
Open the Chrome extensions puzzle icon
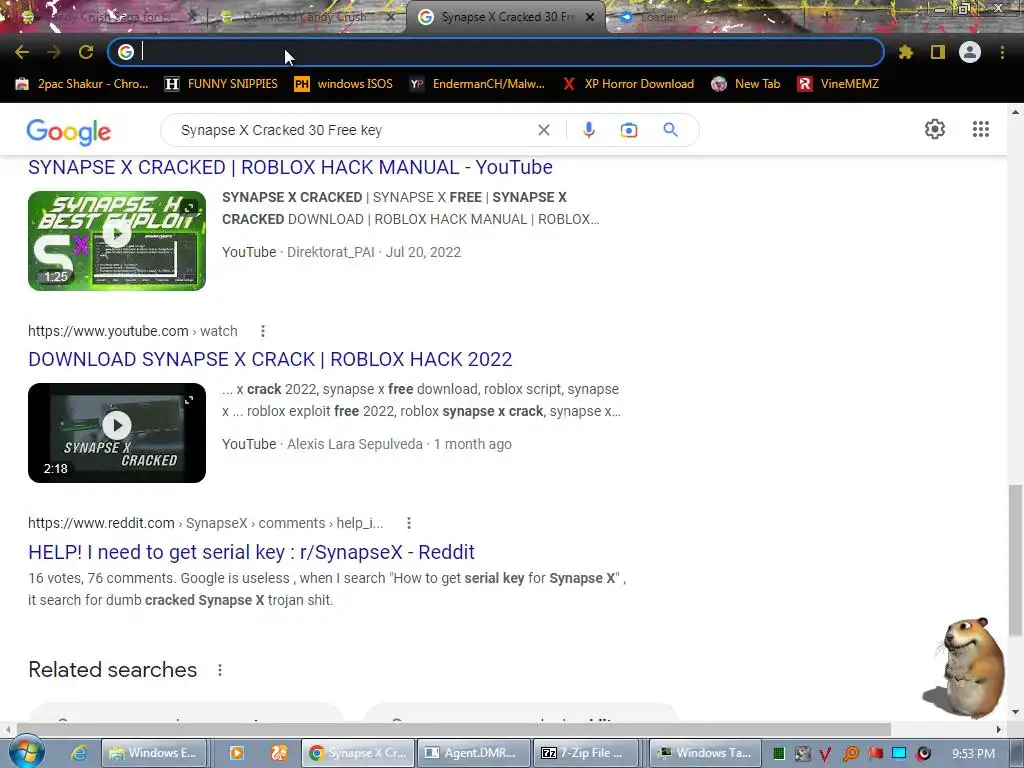click(906, 52)
